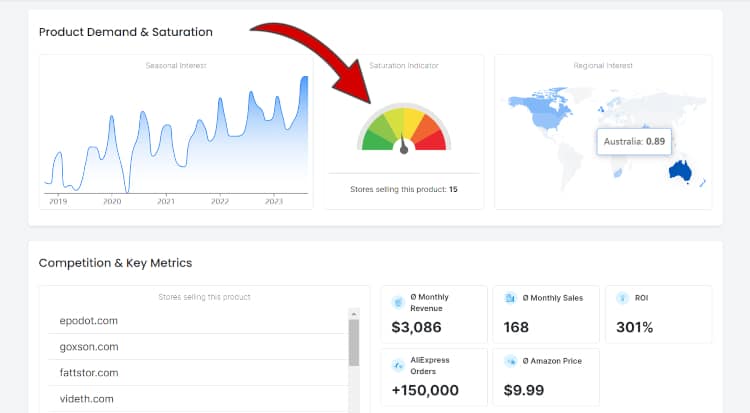This screenshot has height=413, width=750.
Task: Click the Monthly Revenue icon
Action: [398, 302]
